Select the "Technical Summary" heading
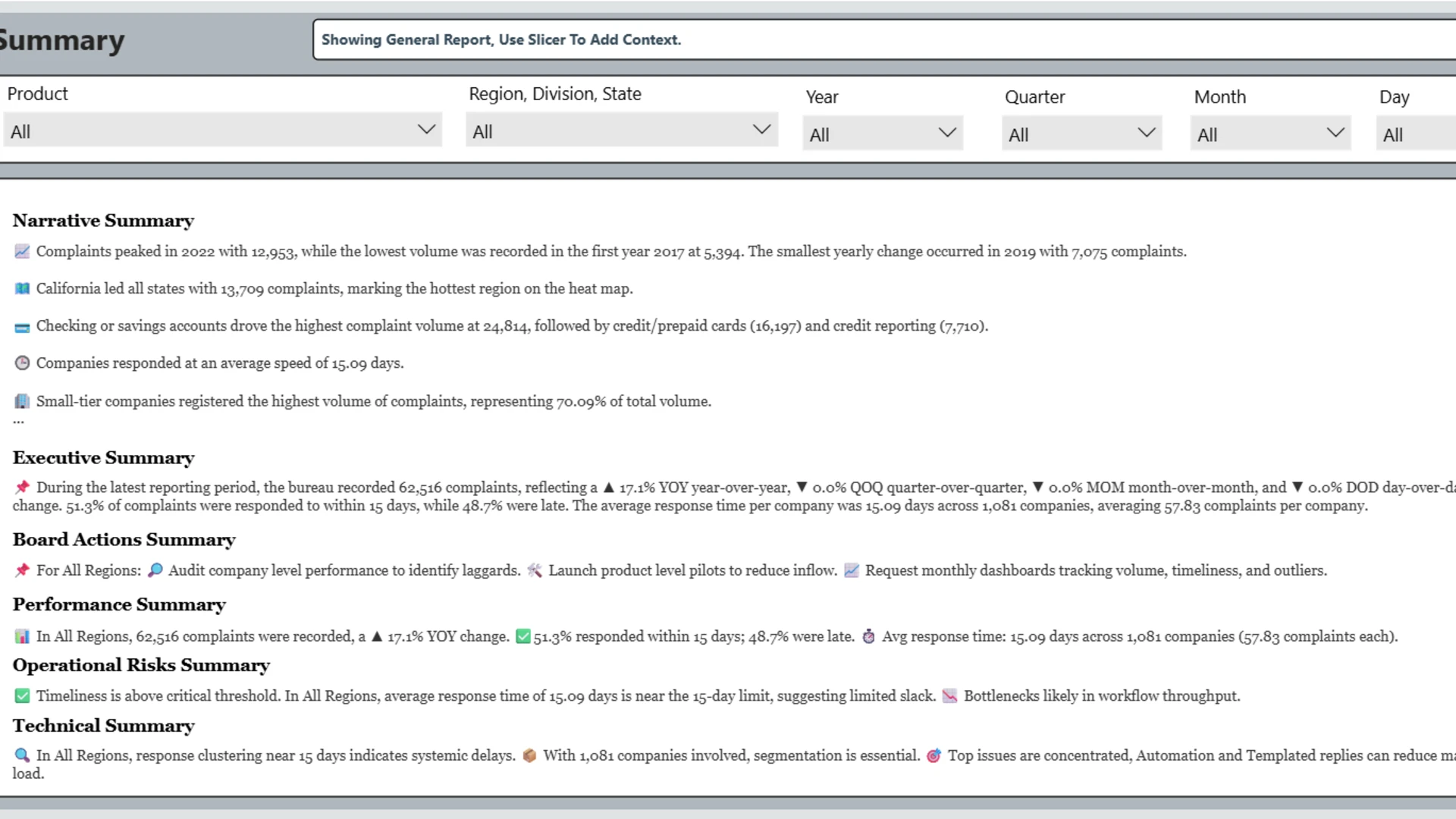 pyautogui.click(x=104, y=726)
